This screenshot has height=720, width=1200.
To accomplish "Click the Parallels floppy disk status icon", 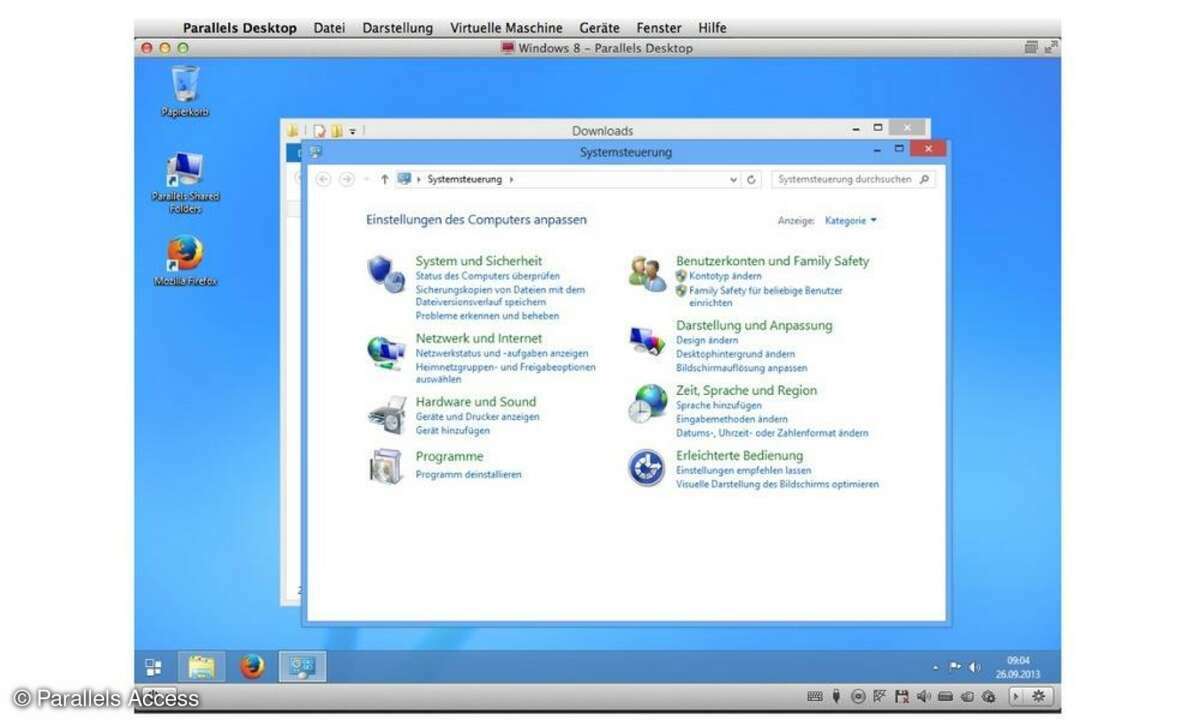I will pos(902,696).
